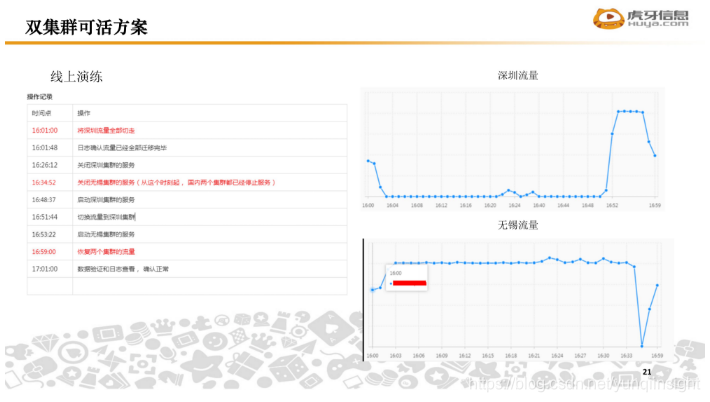The height and width of the screenshot is (402, 710).
Task: Click the red redacted bar in the tooltip
Action: coord(409,283)
